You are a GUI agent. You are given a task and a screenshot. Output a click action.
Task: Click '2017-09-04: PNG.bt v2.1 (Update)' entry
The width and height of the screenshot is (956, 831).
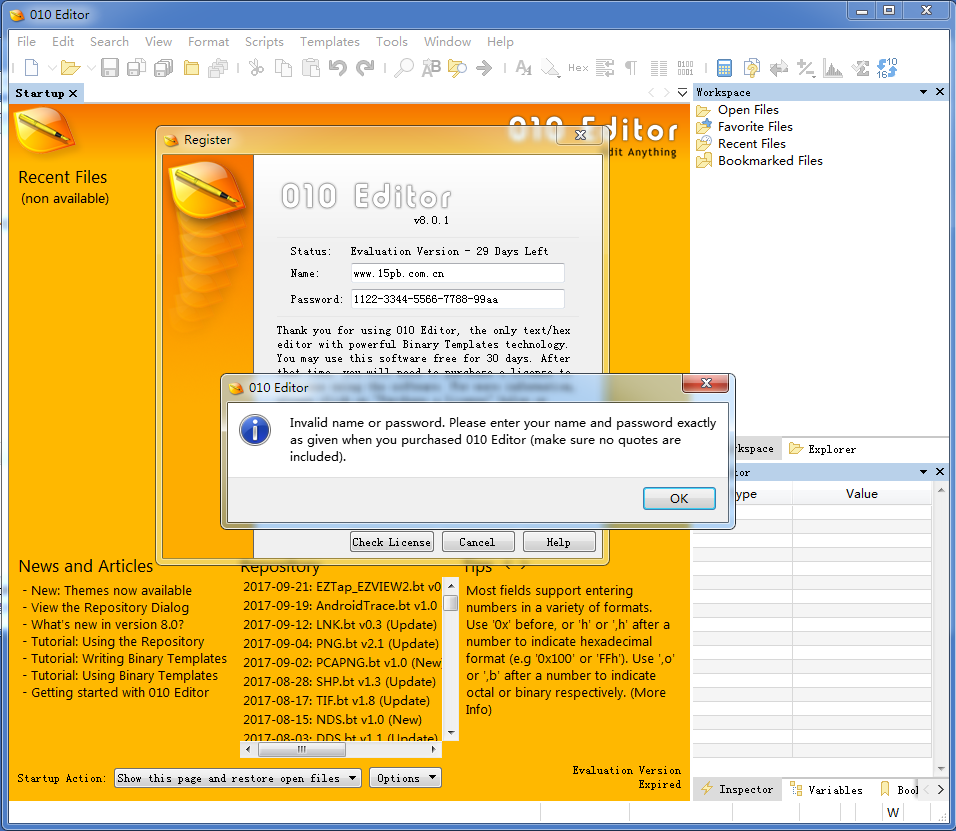coord(341,644)
